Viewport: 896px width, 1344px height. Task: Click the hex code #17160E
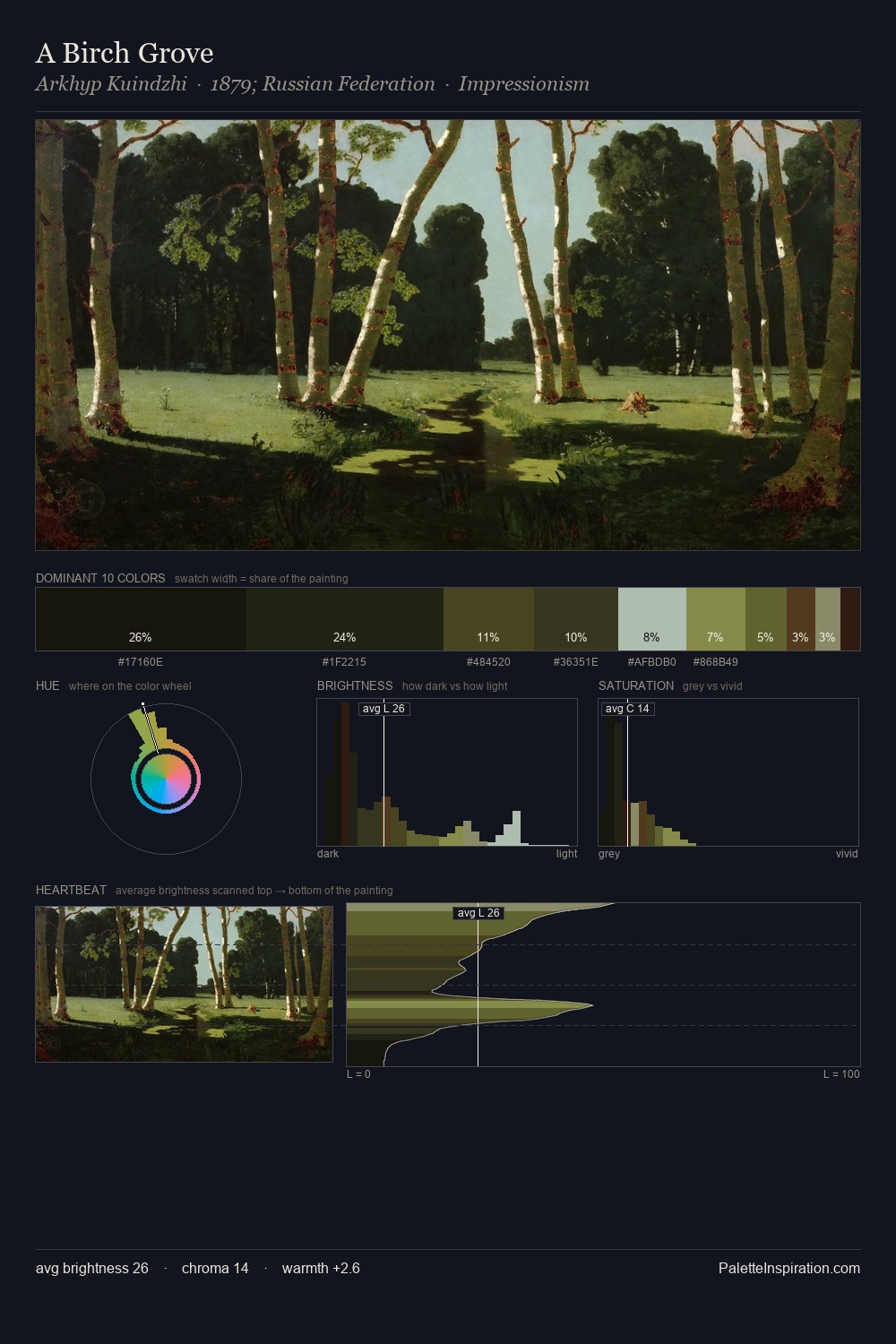[141, 662]
